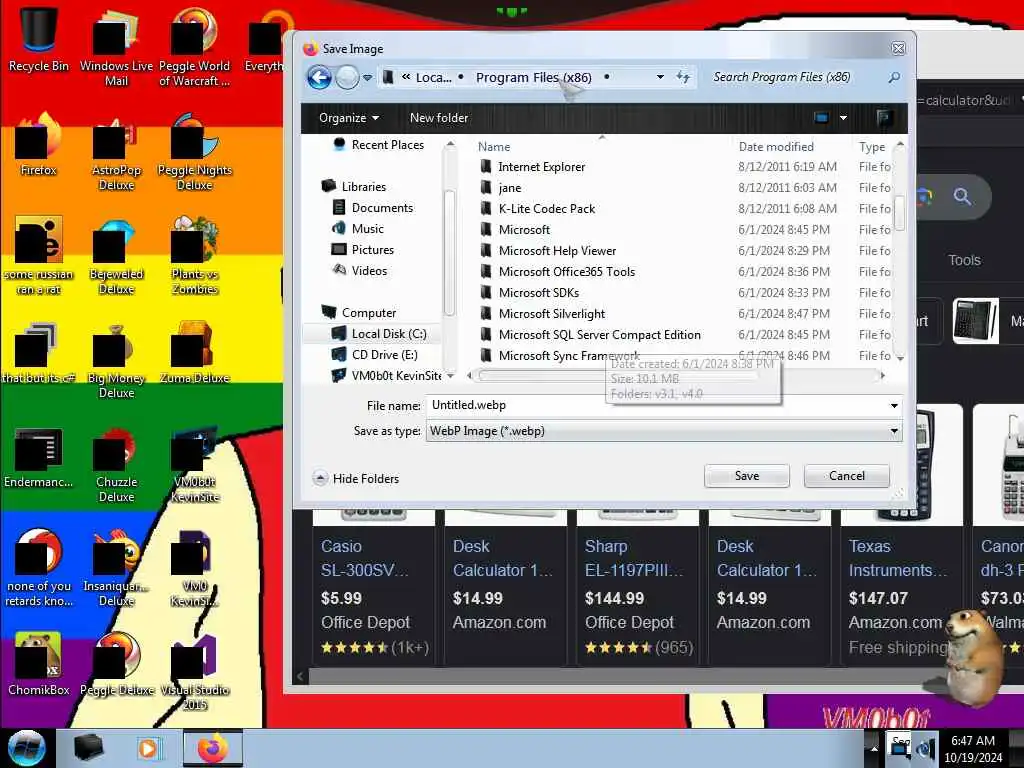
Task: Click Hide Folders toggle
Action: pos(357,479)
